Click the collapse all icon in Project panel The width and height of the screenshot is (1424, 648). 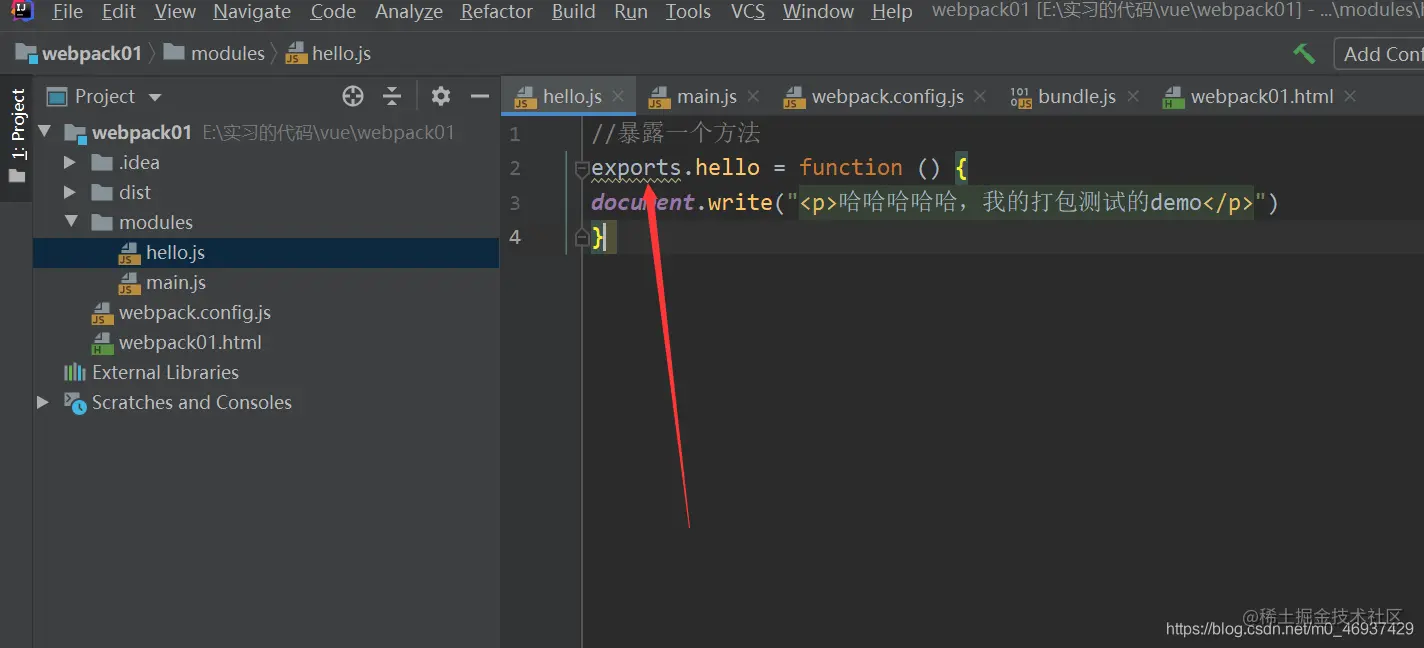392,96
